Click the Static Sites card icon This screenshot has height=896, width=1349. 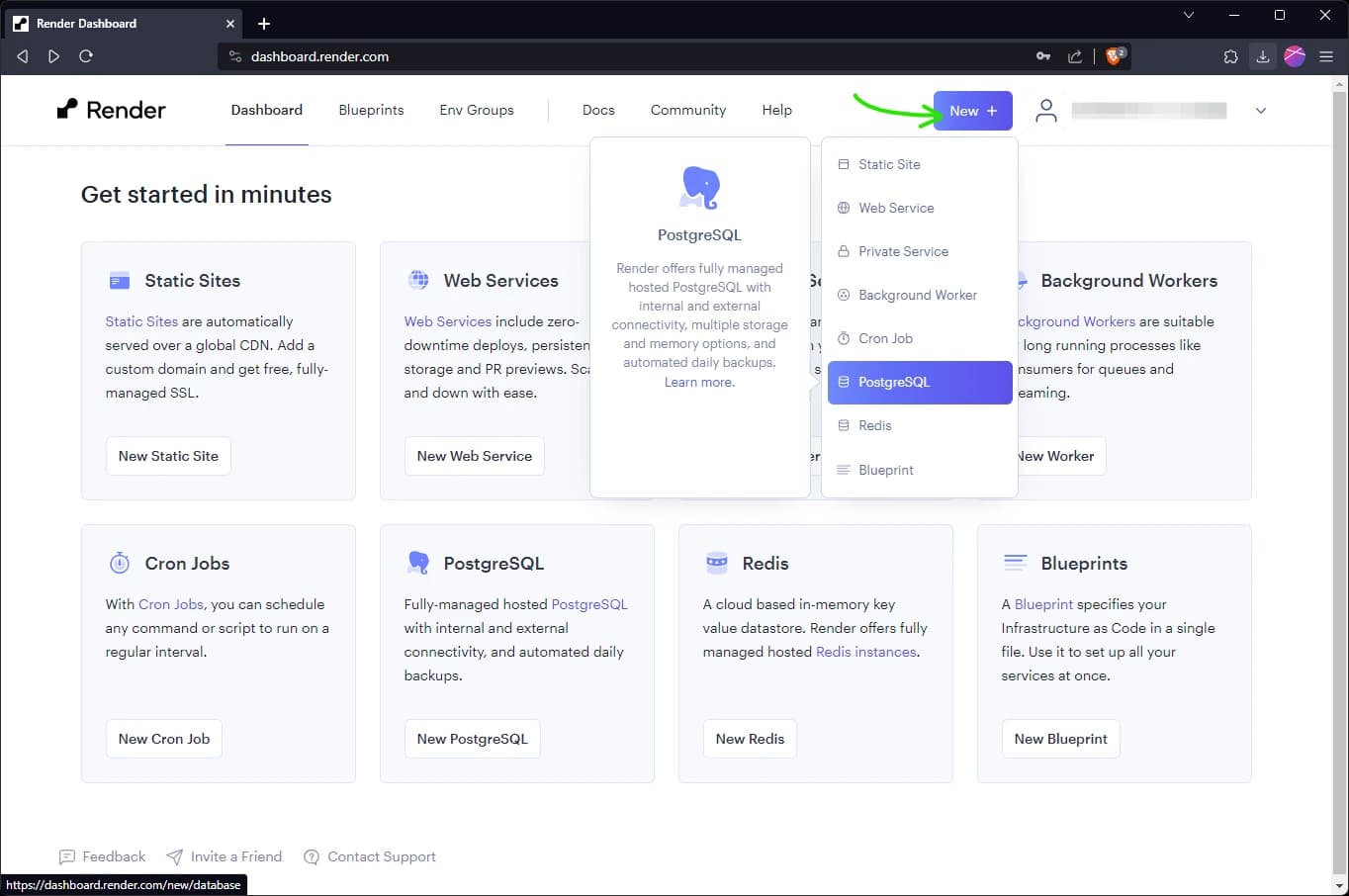[x=119, y=281]
